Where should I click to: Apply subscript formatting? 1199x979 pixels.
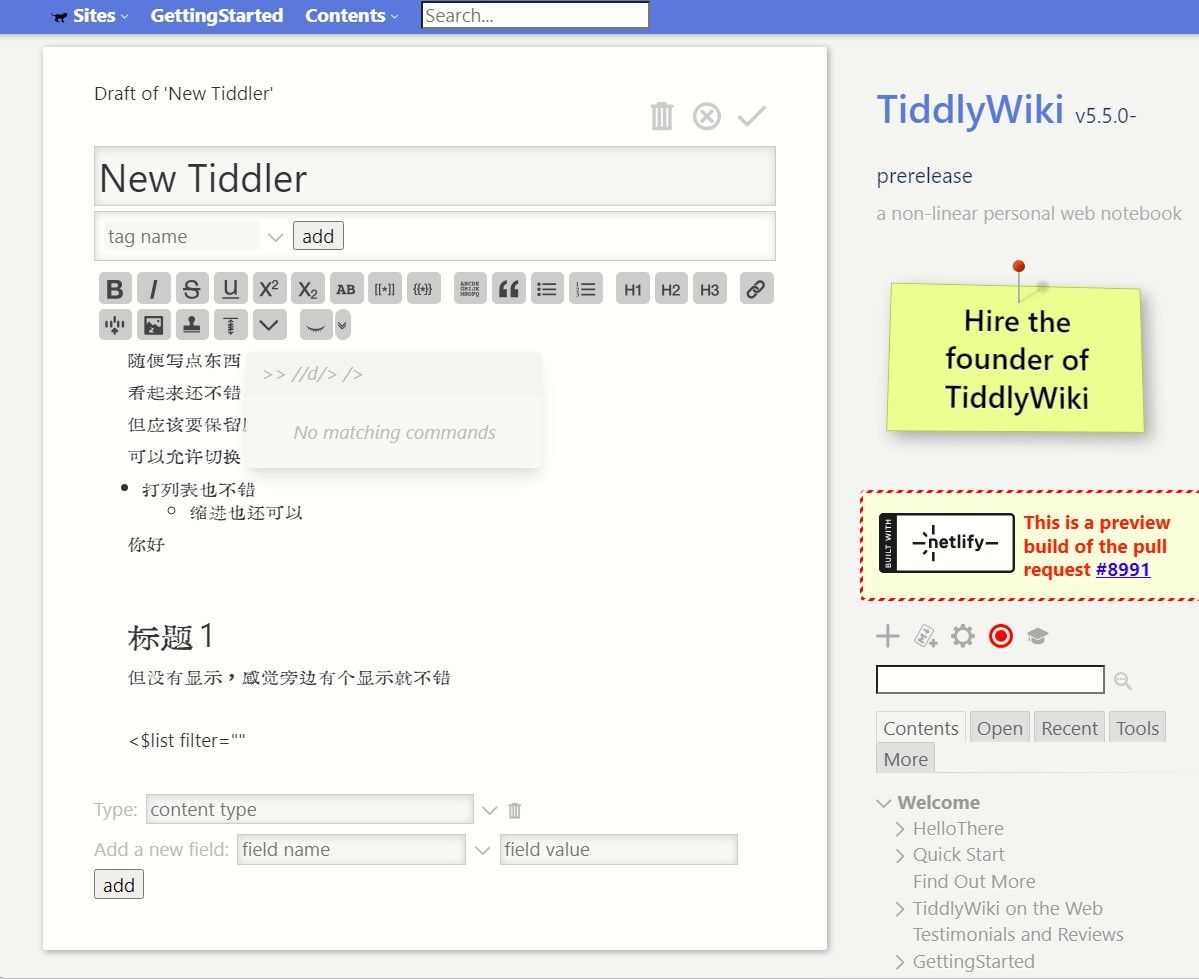[307, 289]
